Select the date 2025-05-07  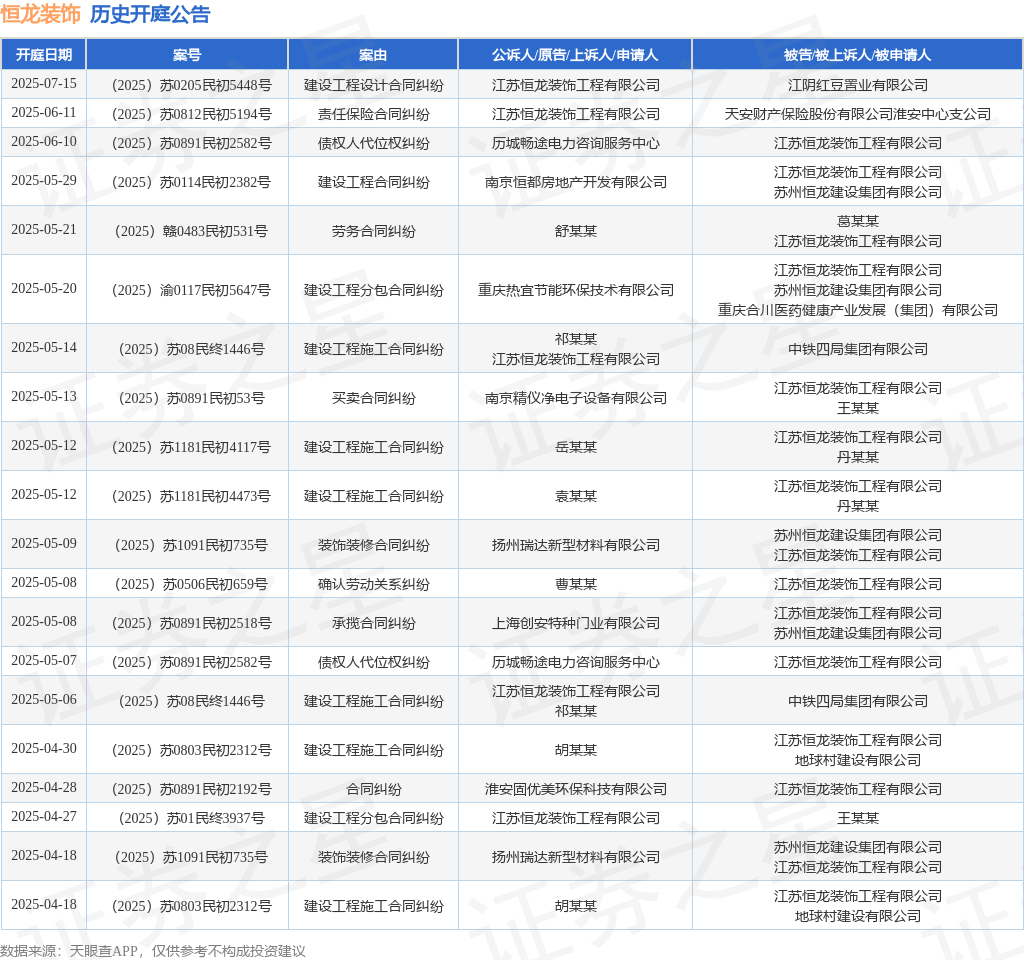point(44,660)
